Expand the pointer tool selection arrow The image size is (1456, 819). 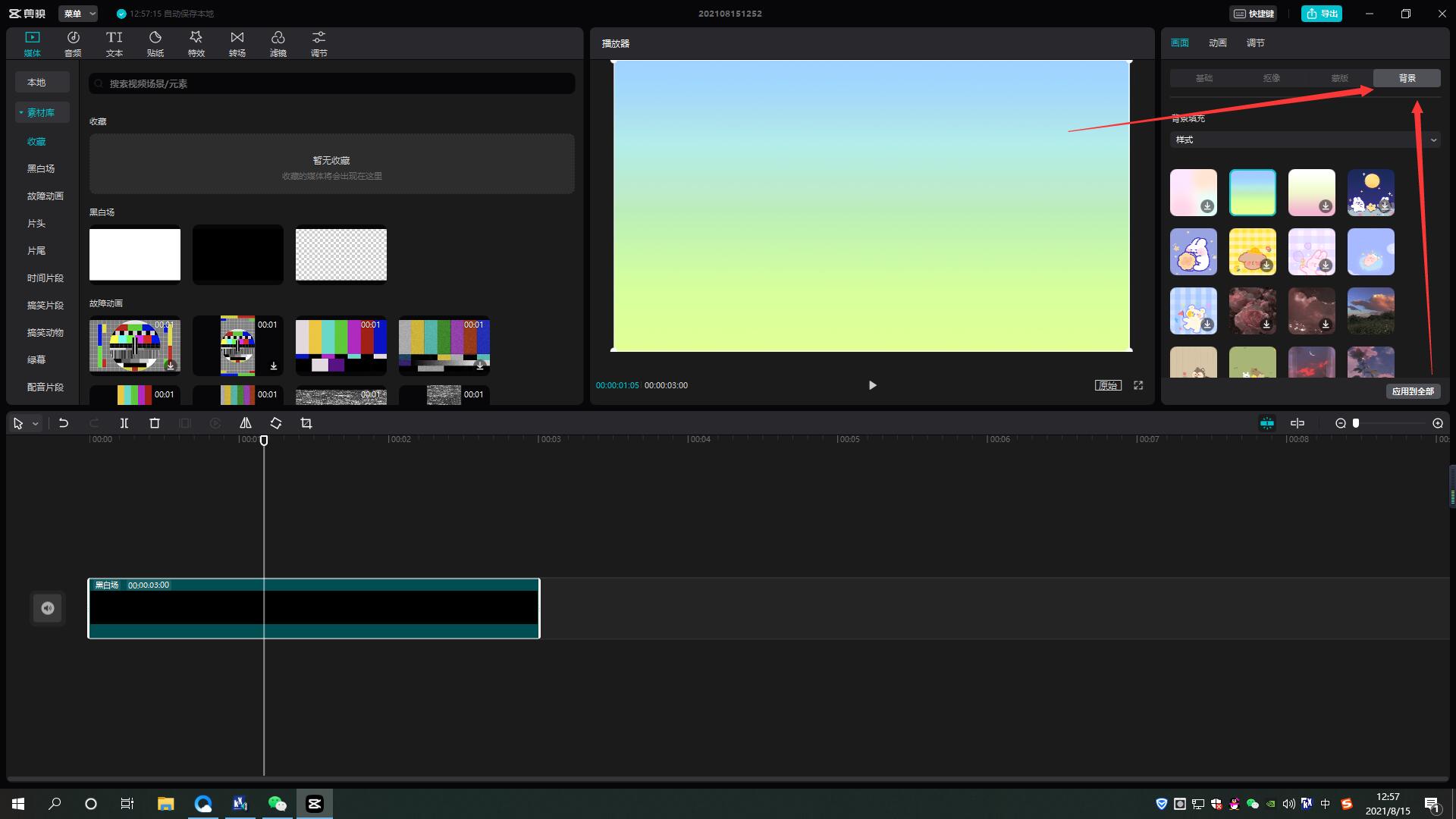35,424
